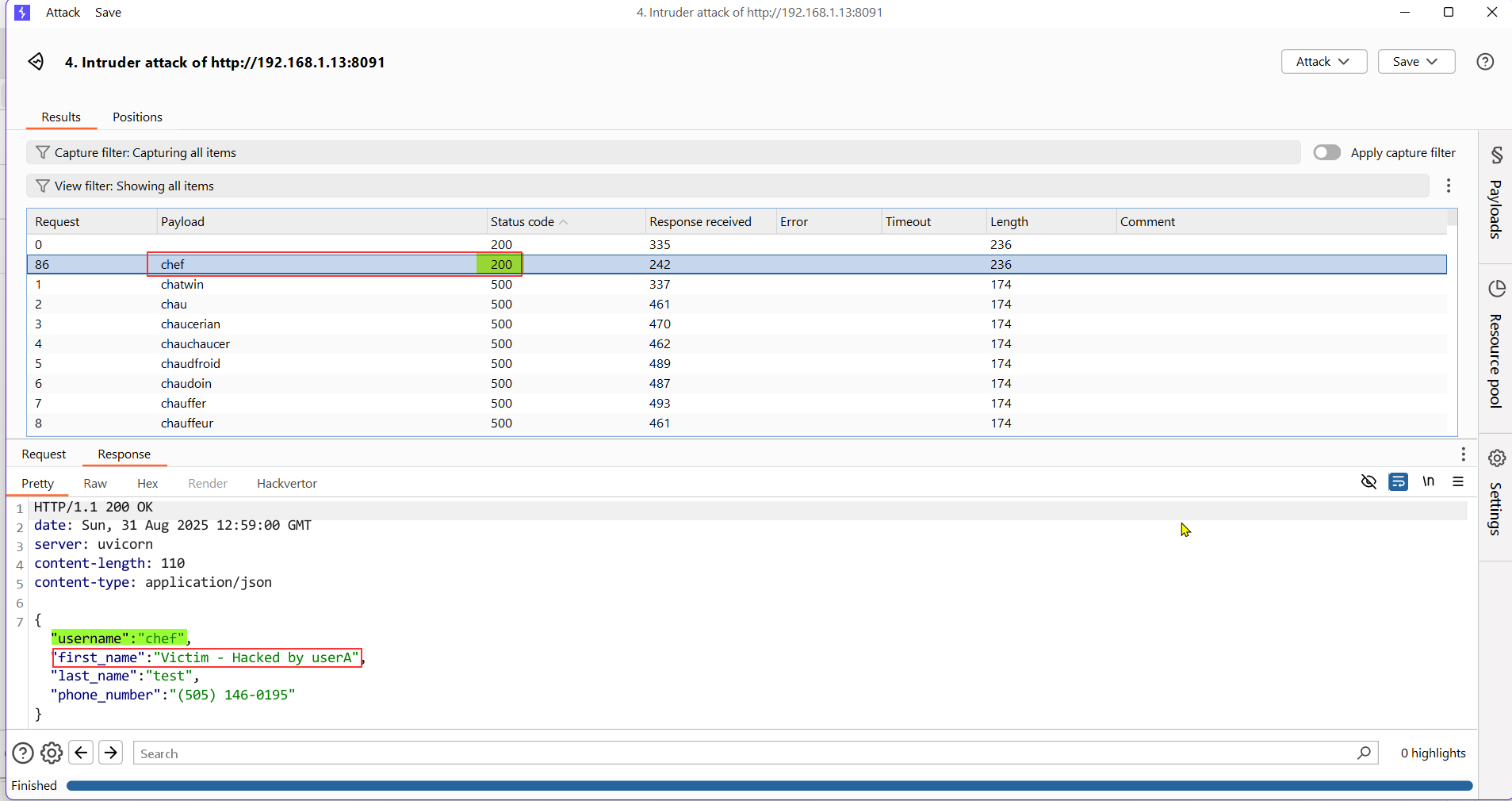
Task: Open the response viewer hamburger menu icon
Action: (x=1458, y=481)
